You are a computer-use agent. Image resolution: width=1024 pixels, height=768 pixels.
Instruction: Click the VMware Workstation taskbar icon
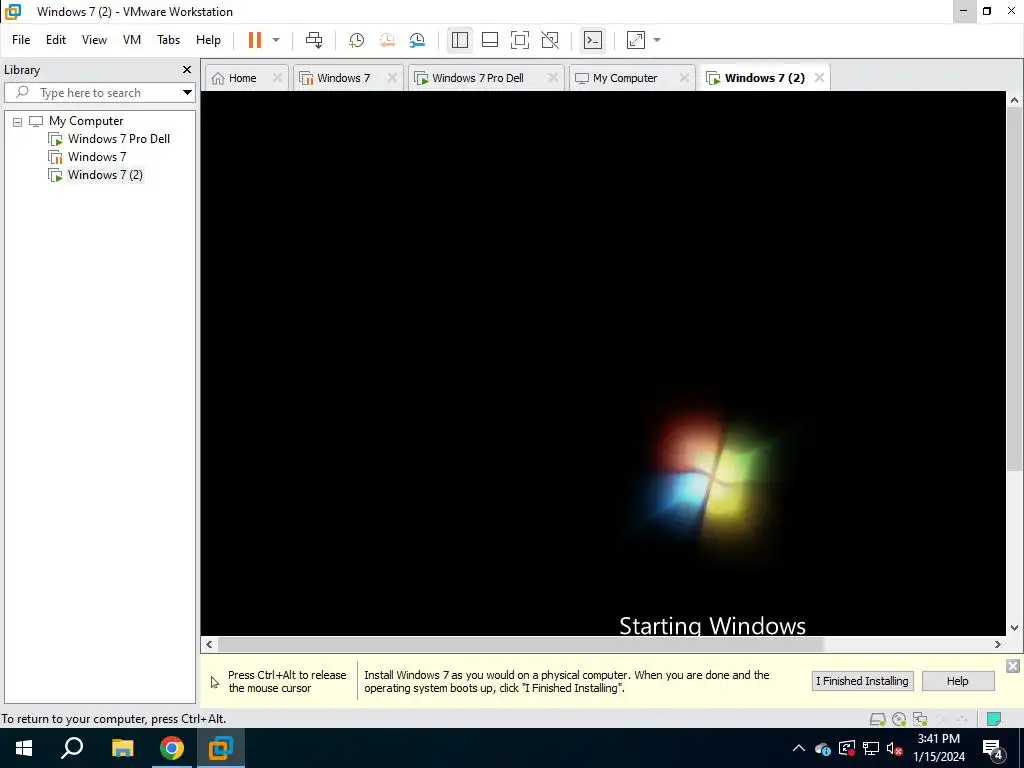coord(221,748)
